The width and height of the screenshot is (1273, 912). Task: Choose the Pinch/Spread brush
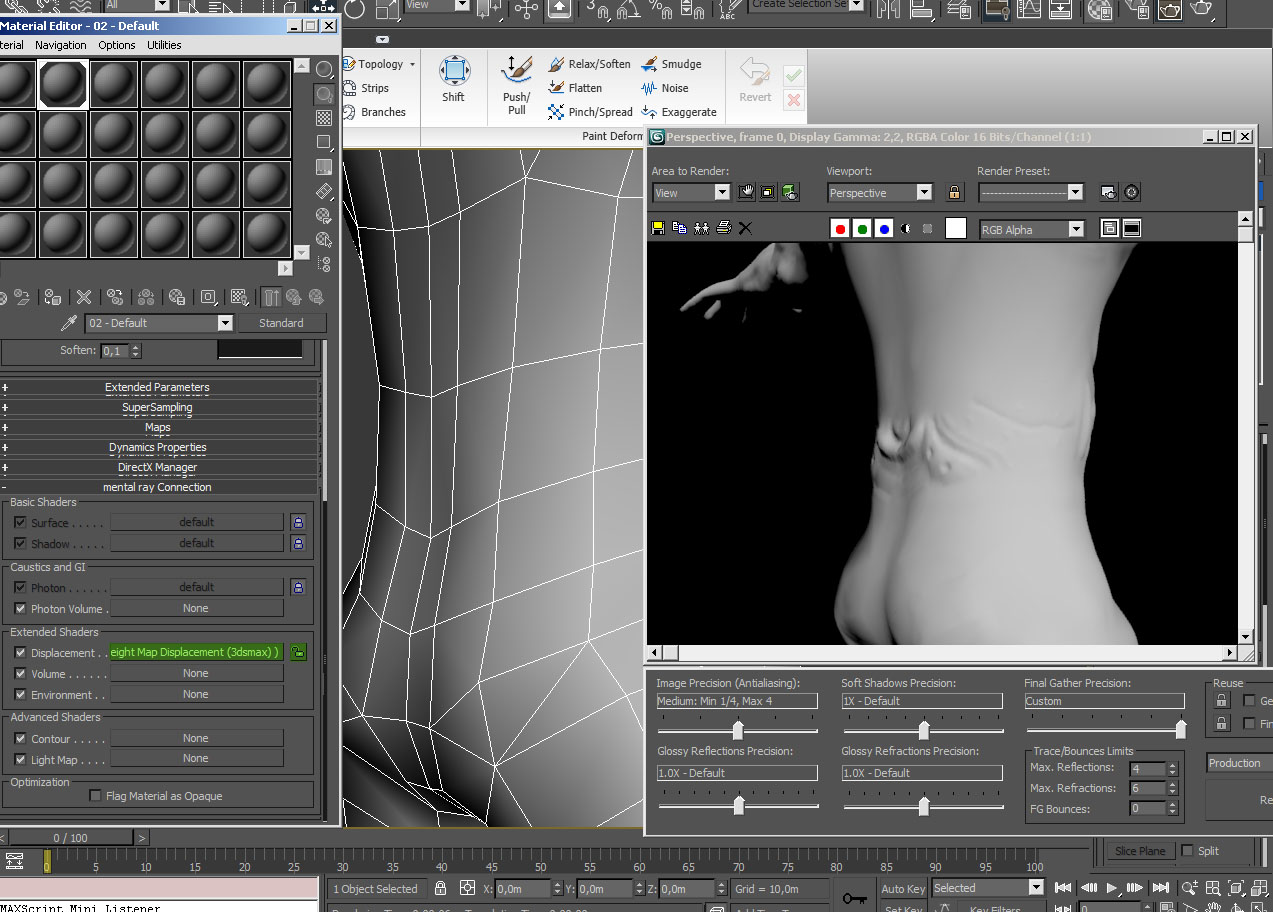[590, 112]
